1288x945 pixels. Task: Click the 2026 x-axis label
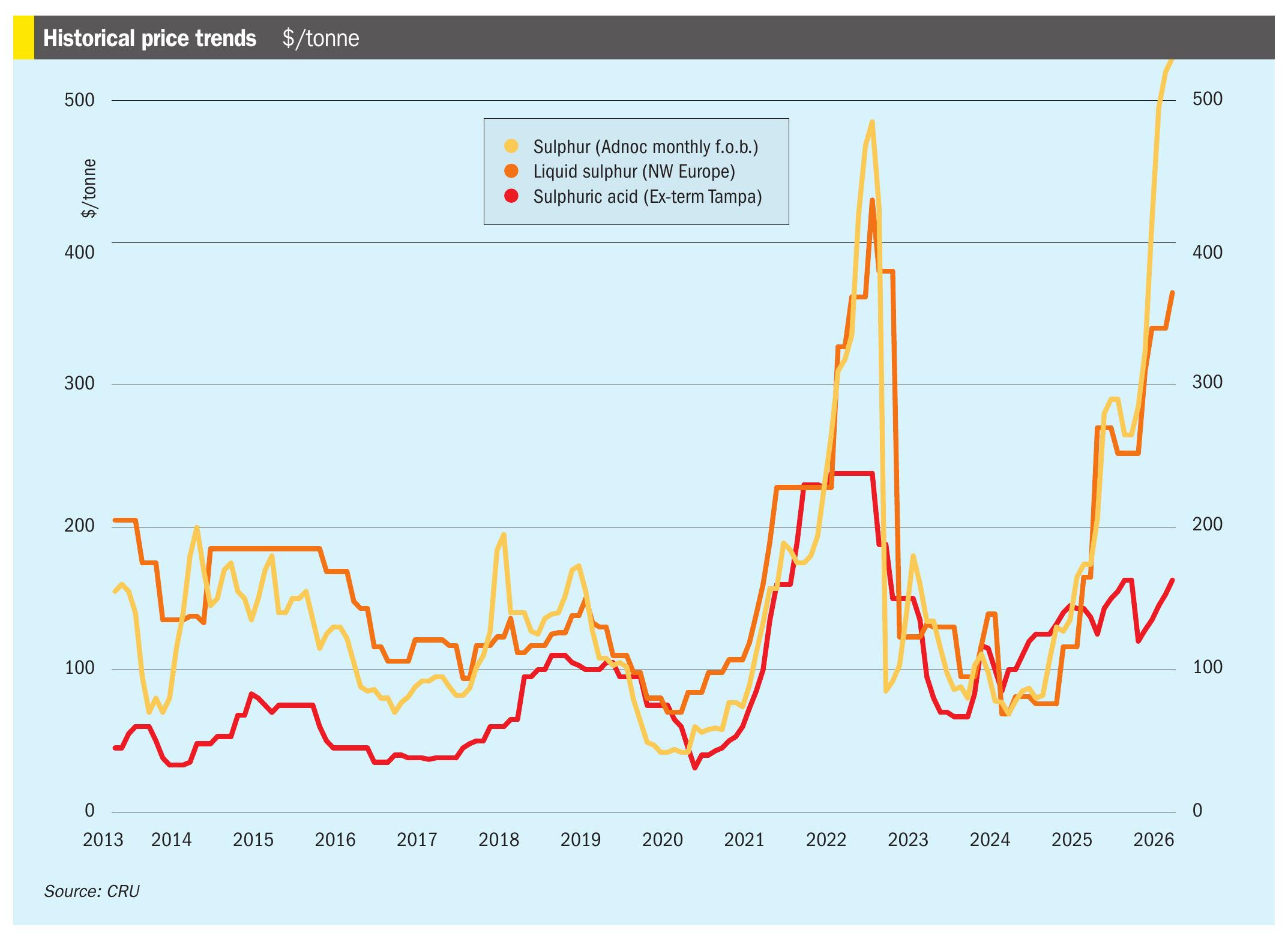(1153, 839)
